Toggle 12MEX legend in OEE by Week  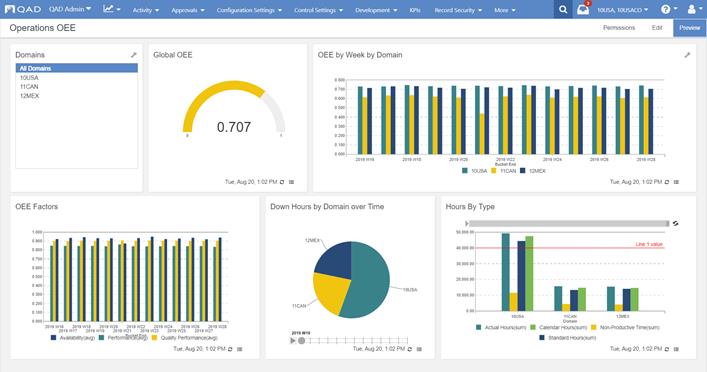click(533, 171)
